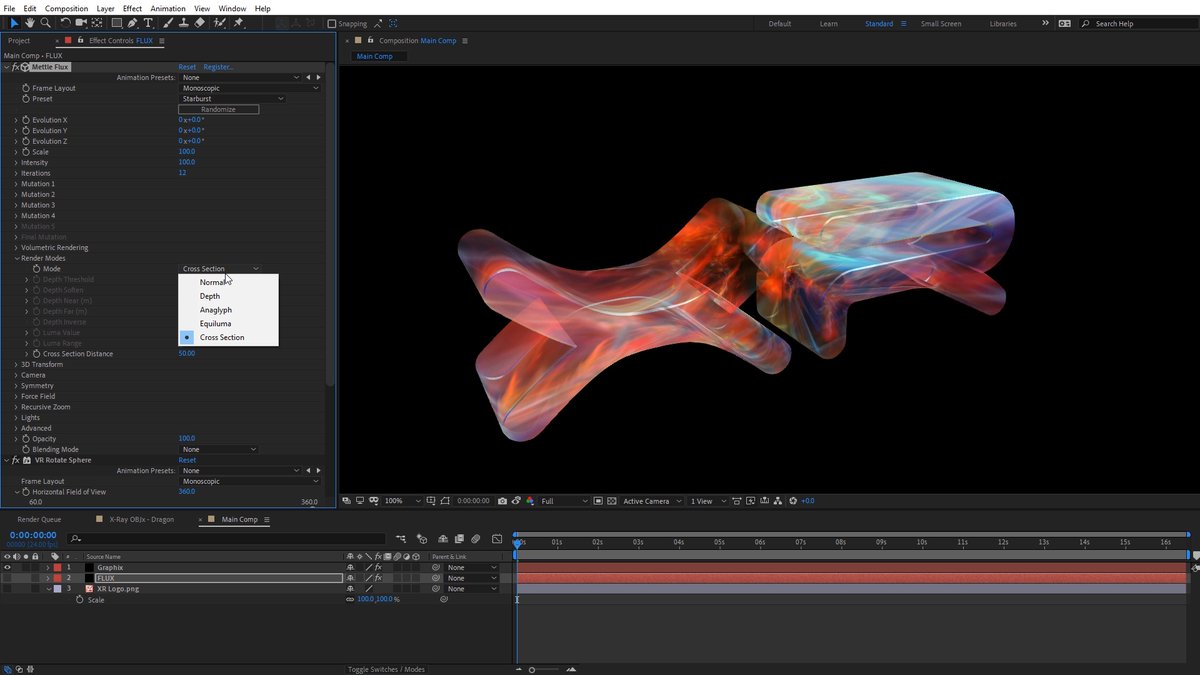Select the Eraser tool
Image resolution: width=1200 pixels, height=675 pixels.
pyautogui.click(x=200, y=23)
